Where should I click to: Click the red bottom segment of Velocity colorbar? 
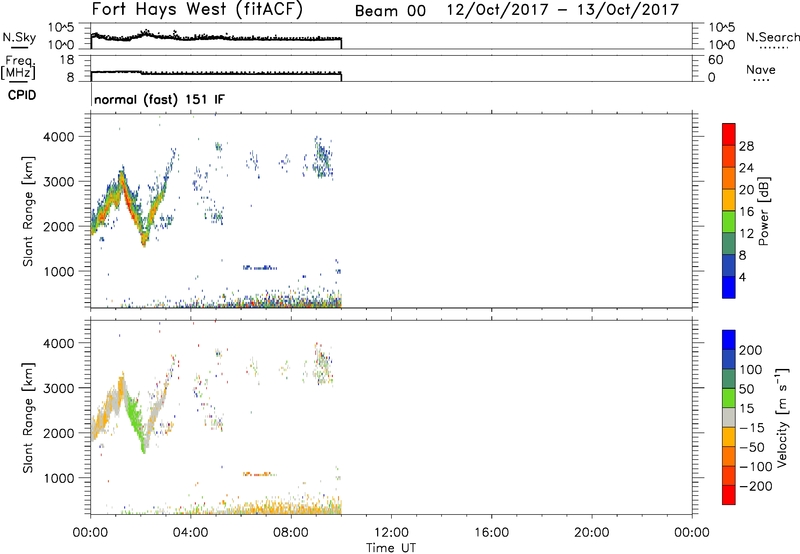point(729,495)
